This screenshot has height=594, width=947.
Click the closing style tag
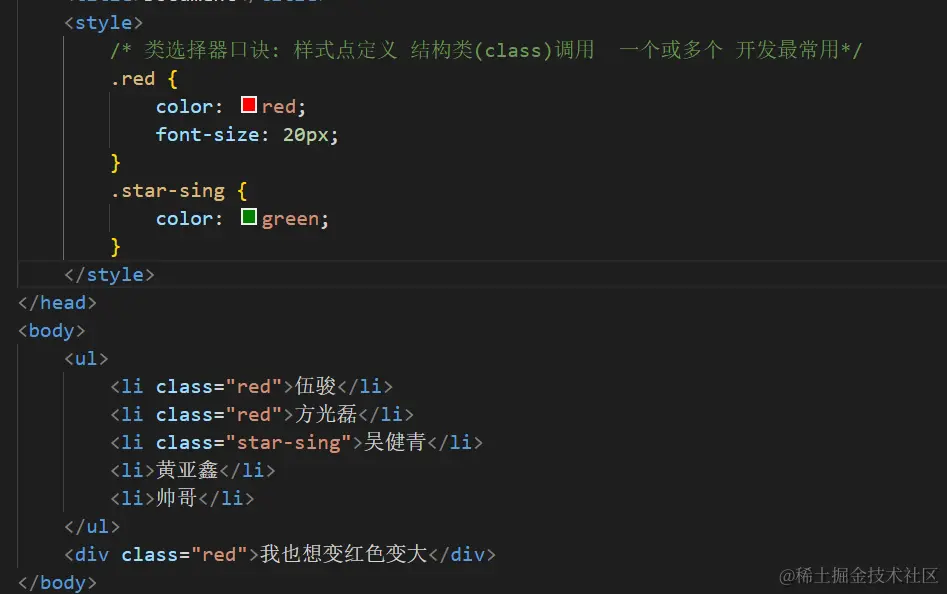click(109, 274)
